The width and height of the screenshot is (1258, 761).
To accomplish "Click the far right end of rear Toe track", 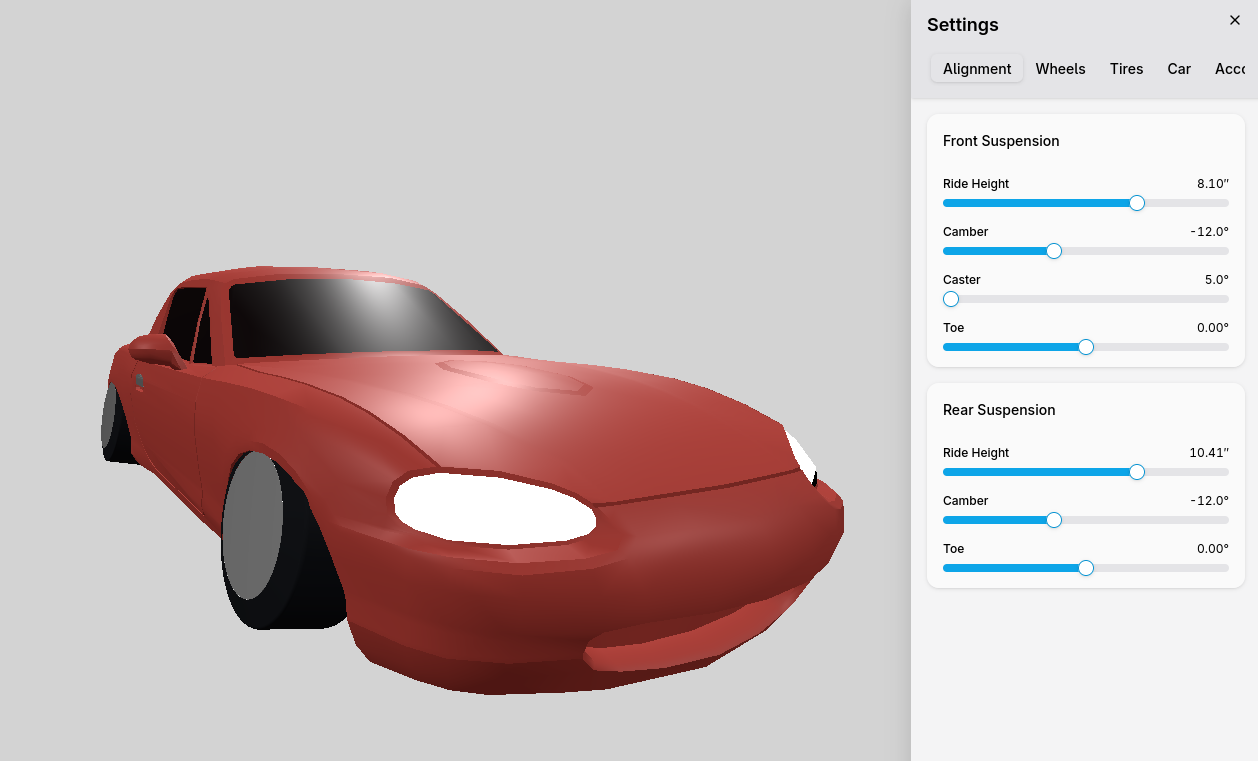I will tap(1225, 568).
